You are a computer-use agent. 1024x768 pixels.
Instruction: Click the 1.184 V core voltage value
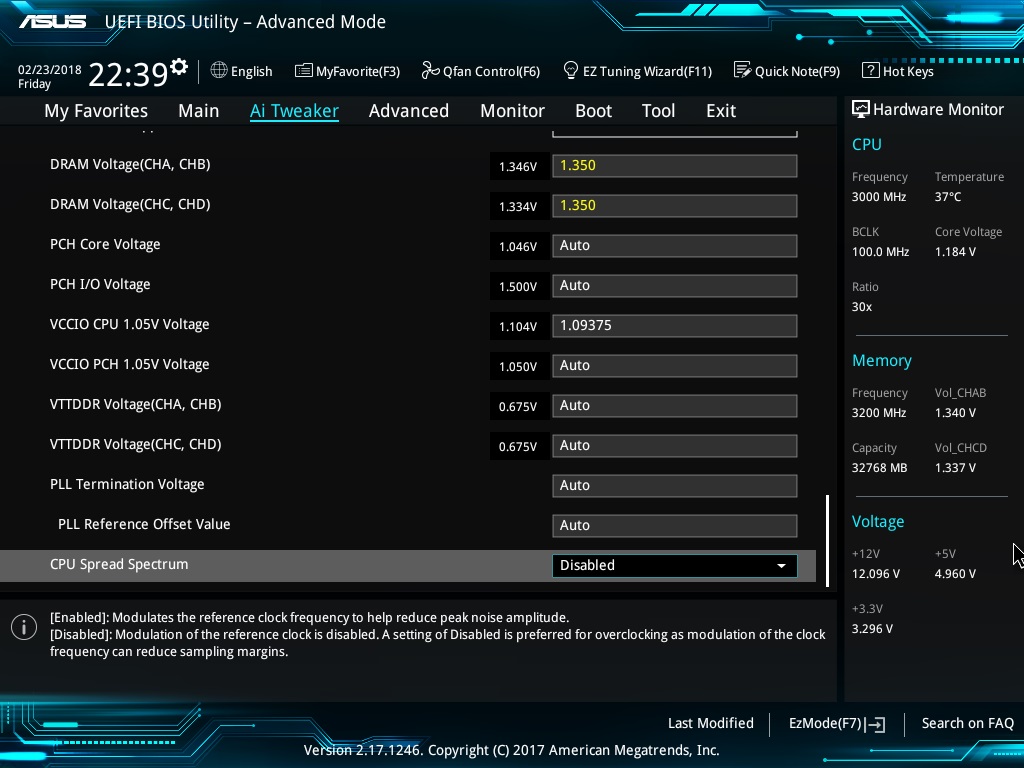click(955, 251)
